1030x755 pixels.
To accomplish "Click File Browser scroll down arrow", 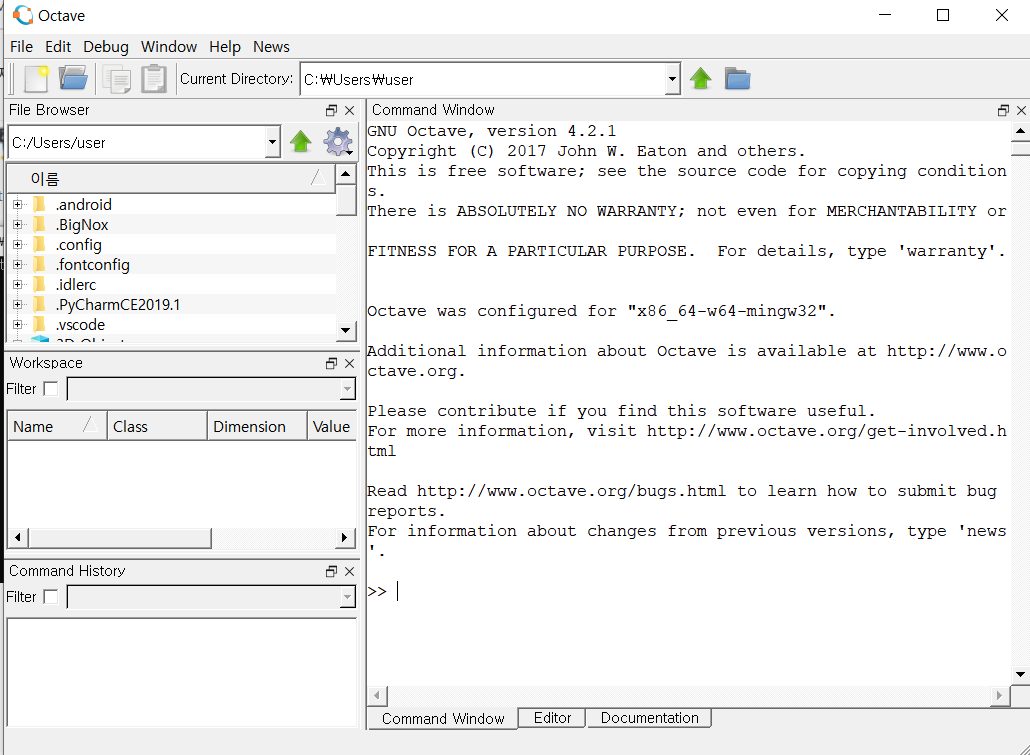I will pos(346,331).
